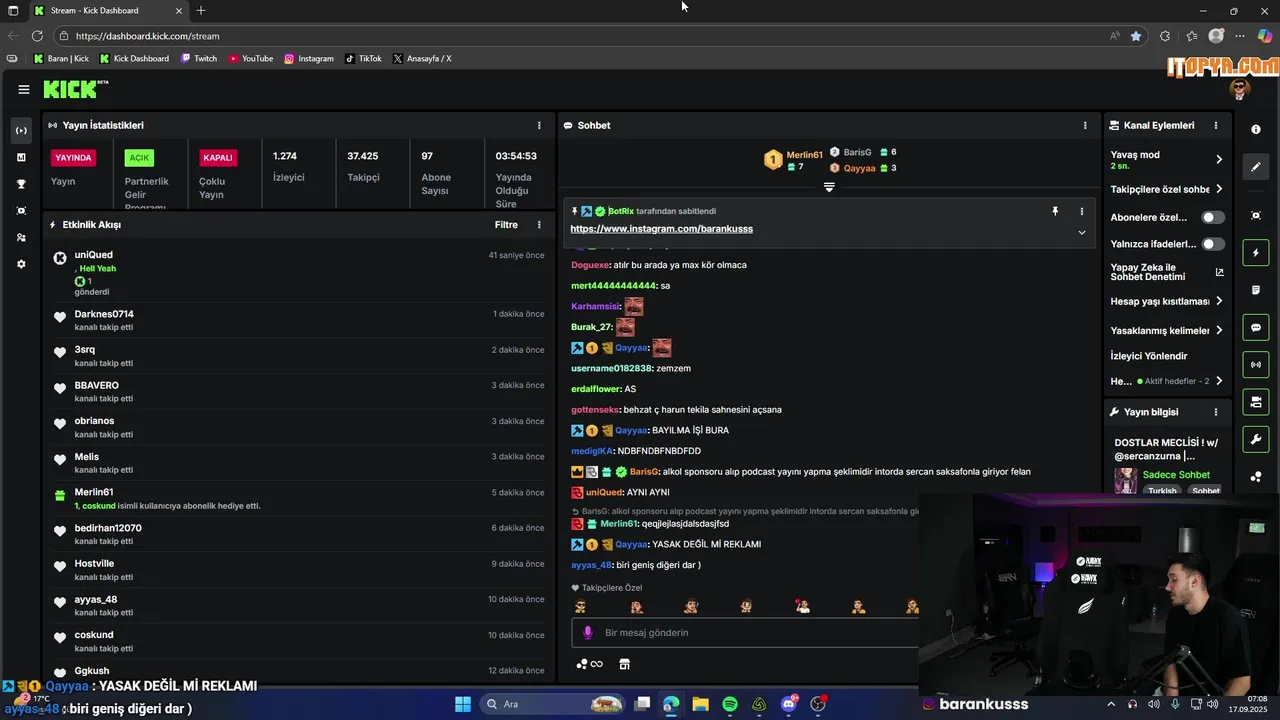Open Yayın bilgisi three-dot menu
This screenshot has height=720, width=1280.
(x=1216, y=412)
